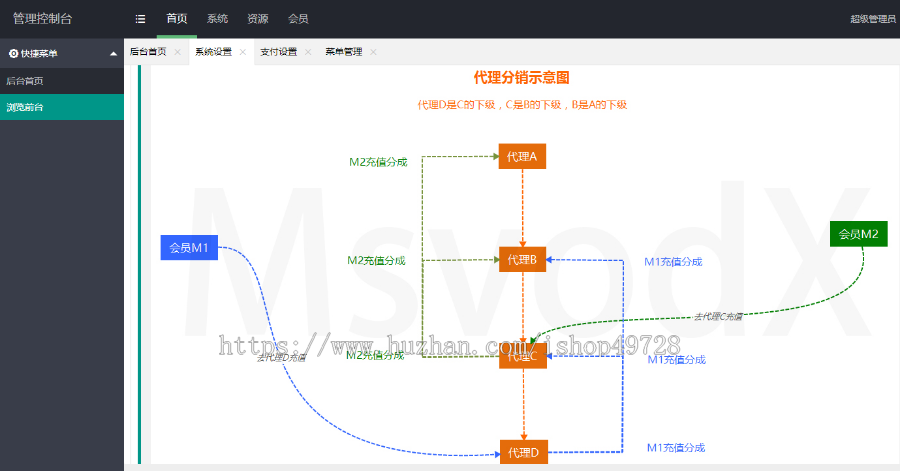Click the M2充值分成 label beside 代理A
This screenshot has height=471, width=900.
click(378, 162)
